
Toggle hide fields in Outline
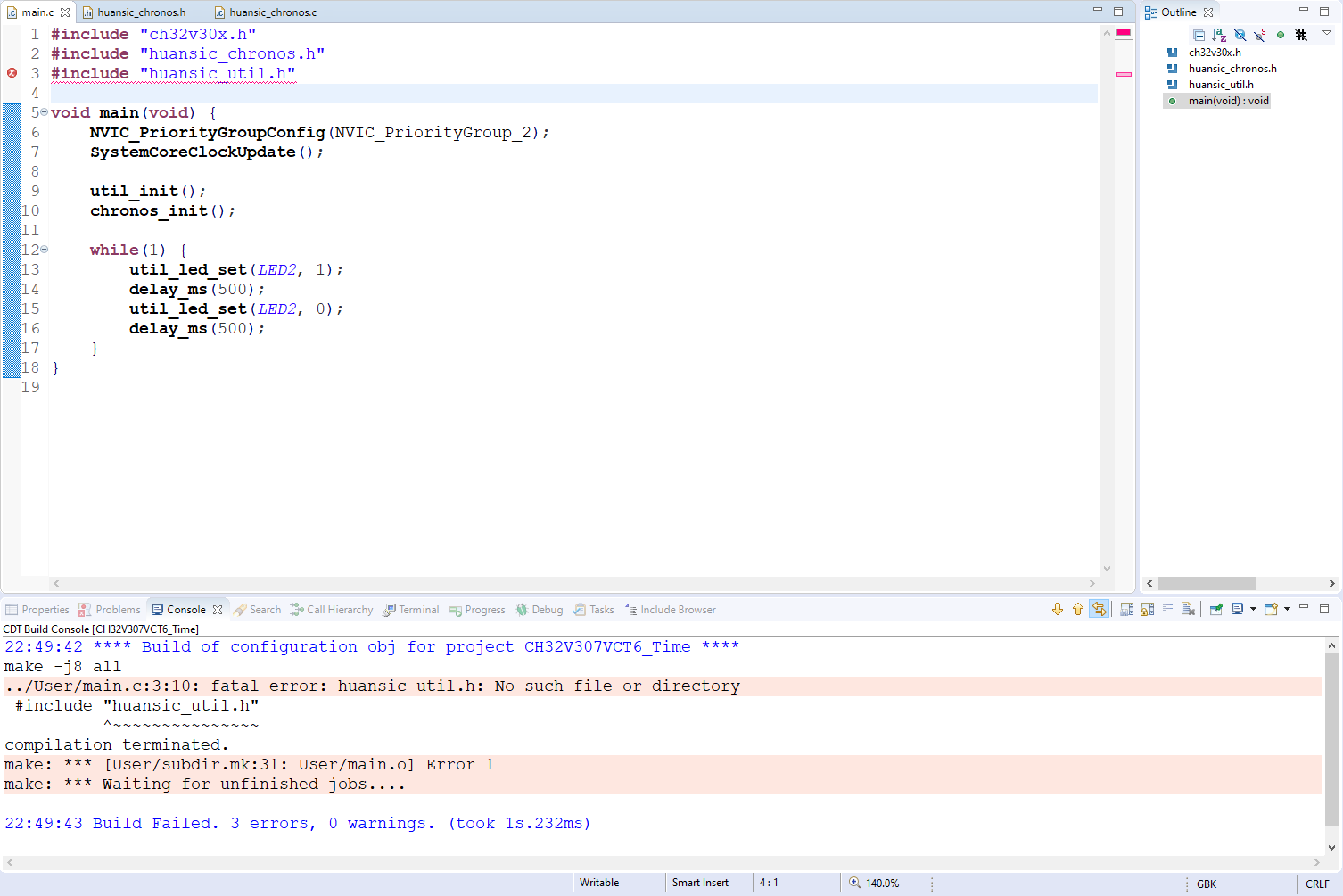coord(1240,35)
